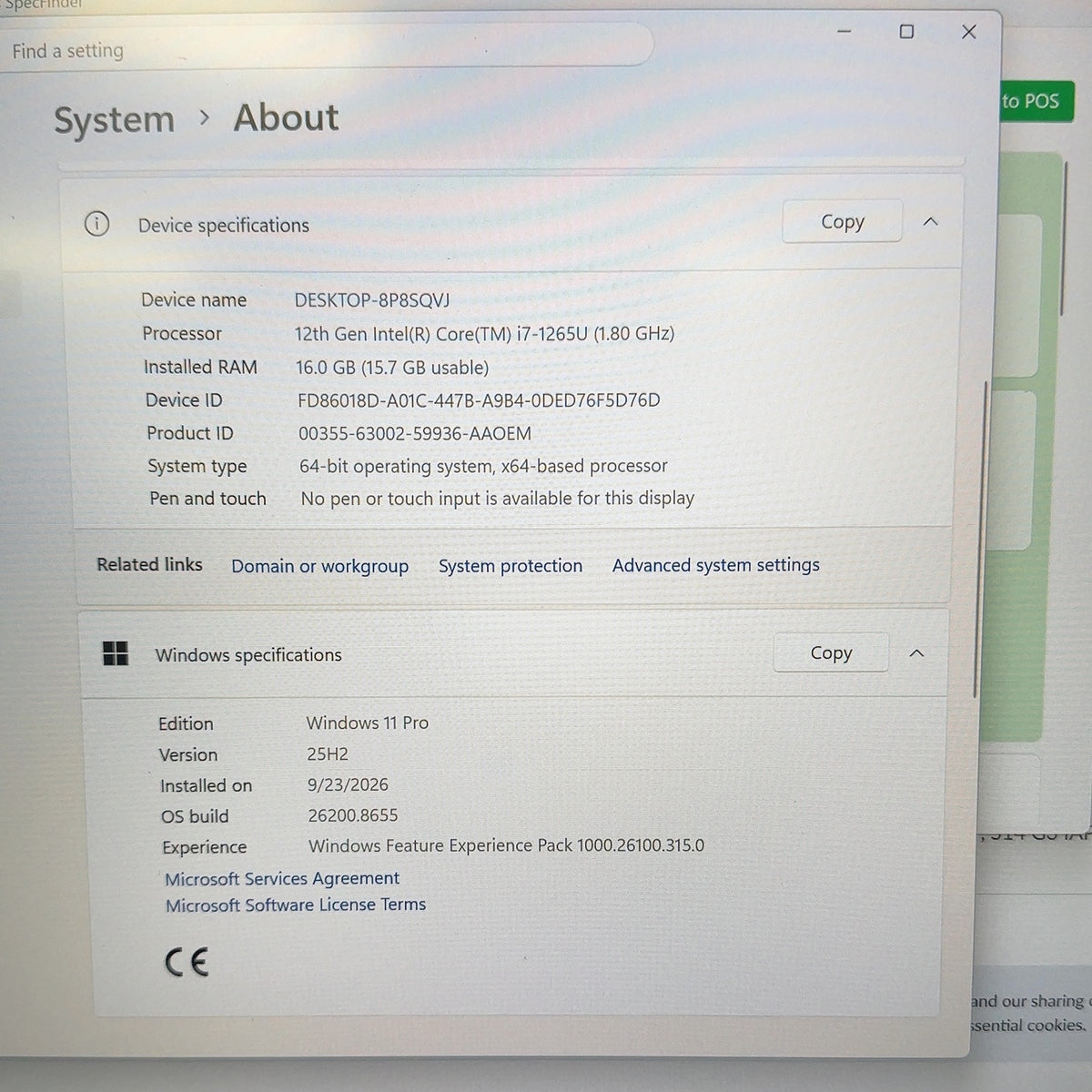Select the device name DESKTOP-8P8SQVJ
This screenshot has height=1092, width=1092.
coord(372,300)
